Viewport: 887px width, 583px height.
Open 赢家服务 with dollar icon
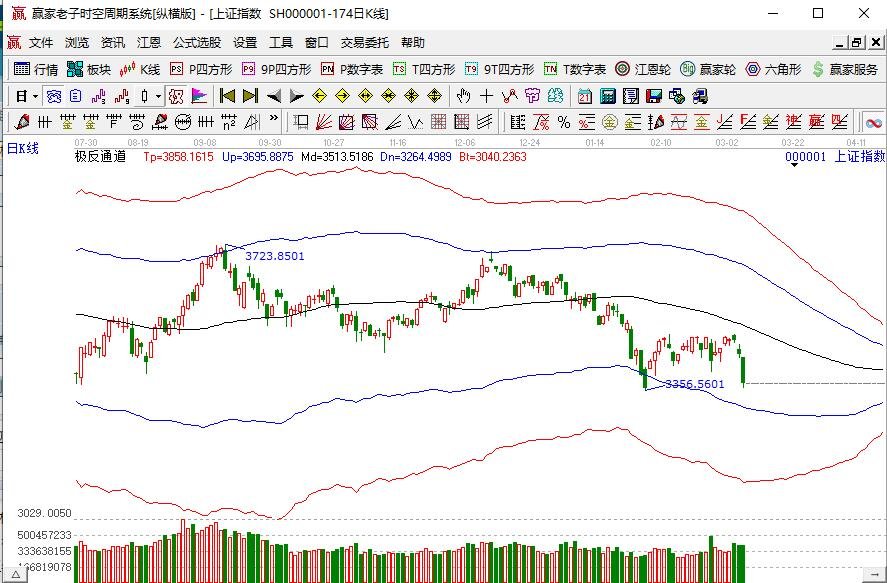pyautogui.click(x=845, y=70)
